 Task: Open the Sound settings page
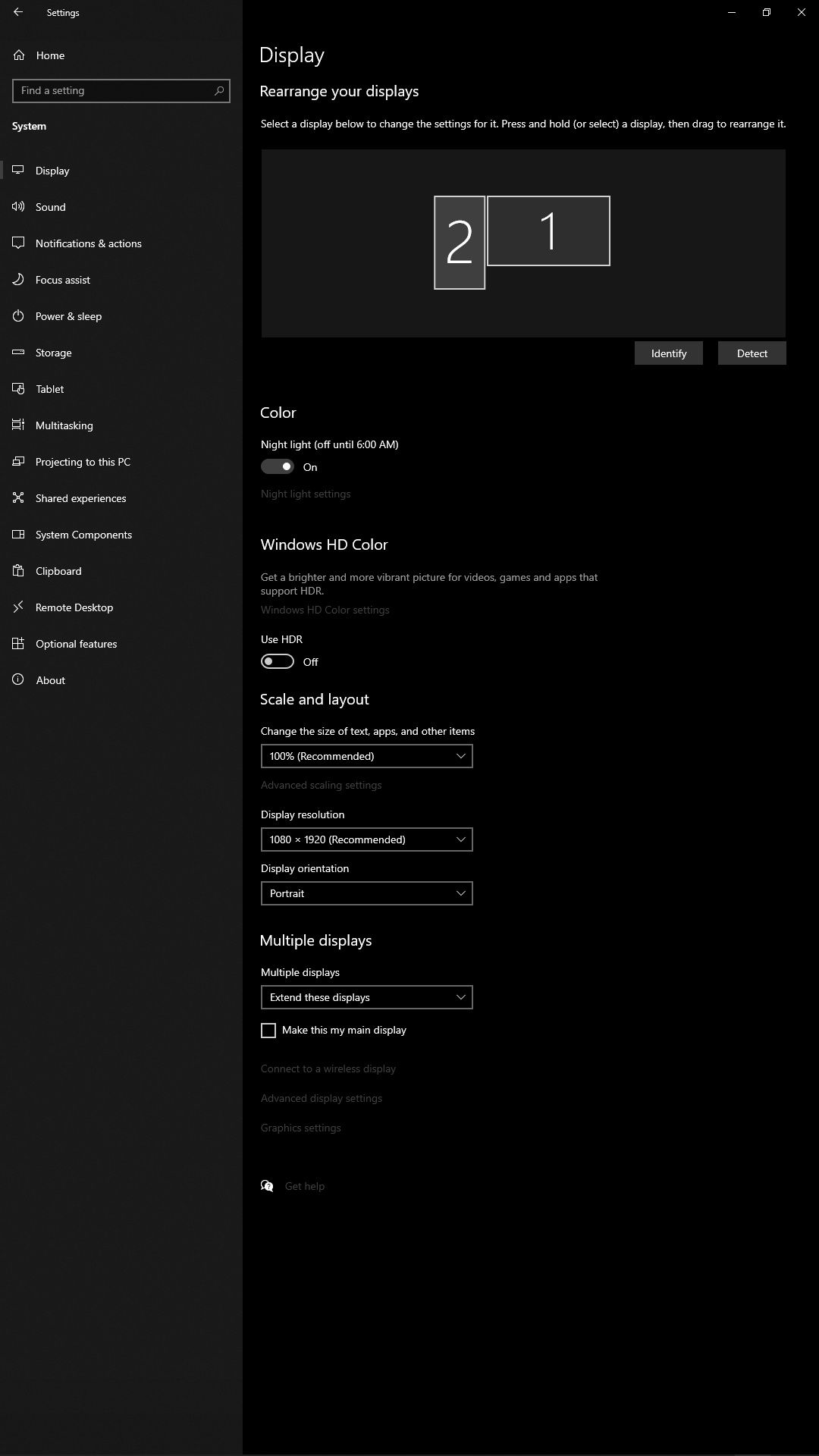(121, 206)
